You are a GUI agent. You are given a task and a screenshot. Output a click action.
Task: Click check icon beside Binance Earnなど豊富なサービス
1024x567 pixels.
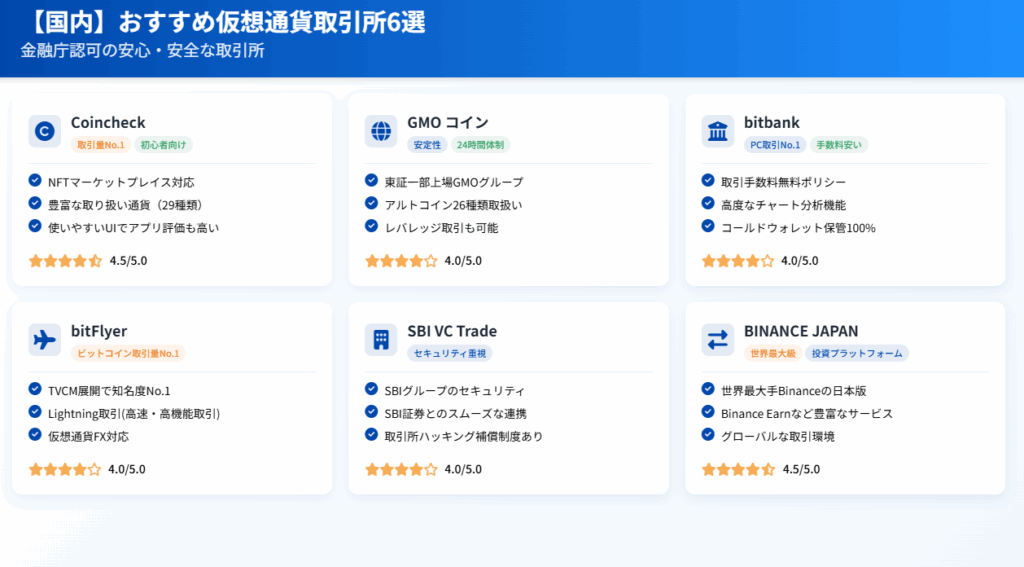[x=708, y=412]
